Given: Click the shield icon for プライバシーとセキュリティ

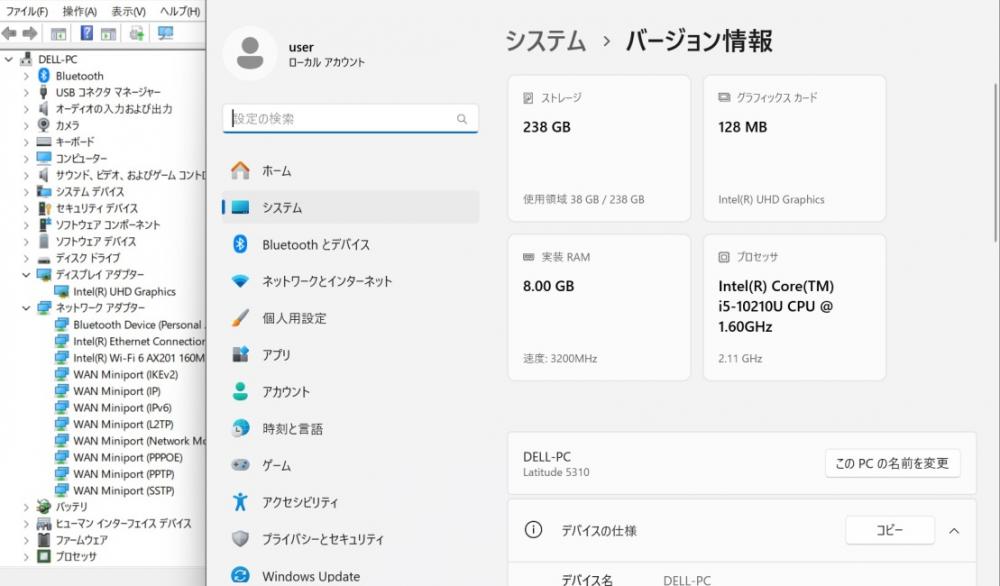Looking at the screenshot, I should (x=240, y=539).
